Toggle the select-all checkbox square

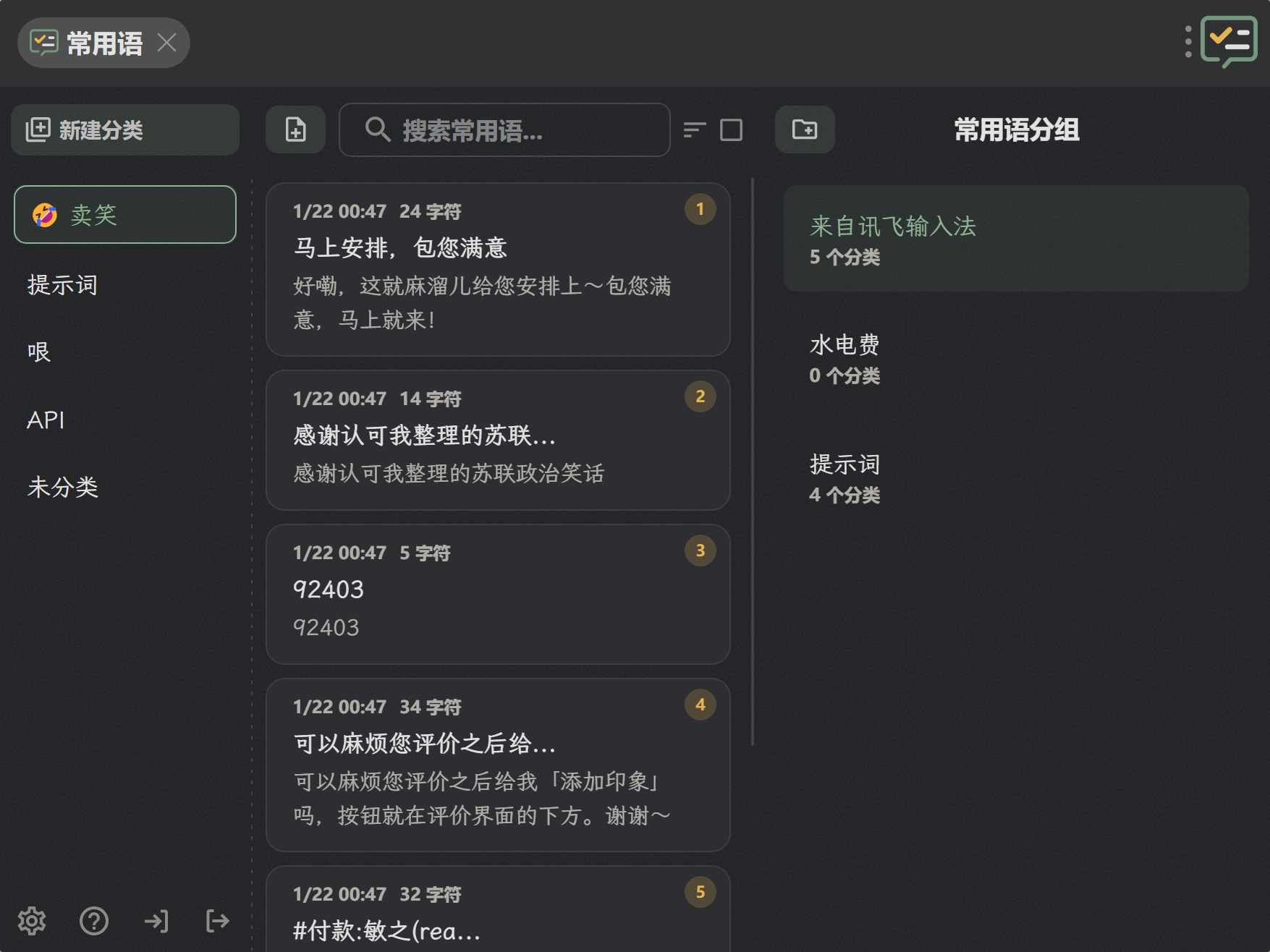click(x=731, y=130)
